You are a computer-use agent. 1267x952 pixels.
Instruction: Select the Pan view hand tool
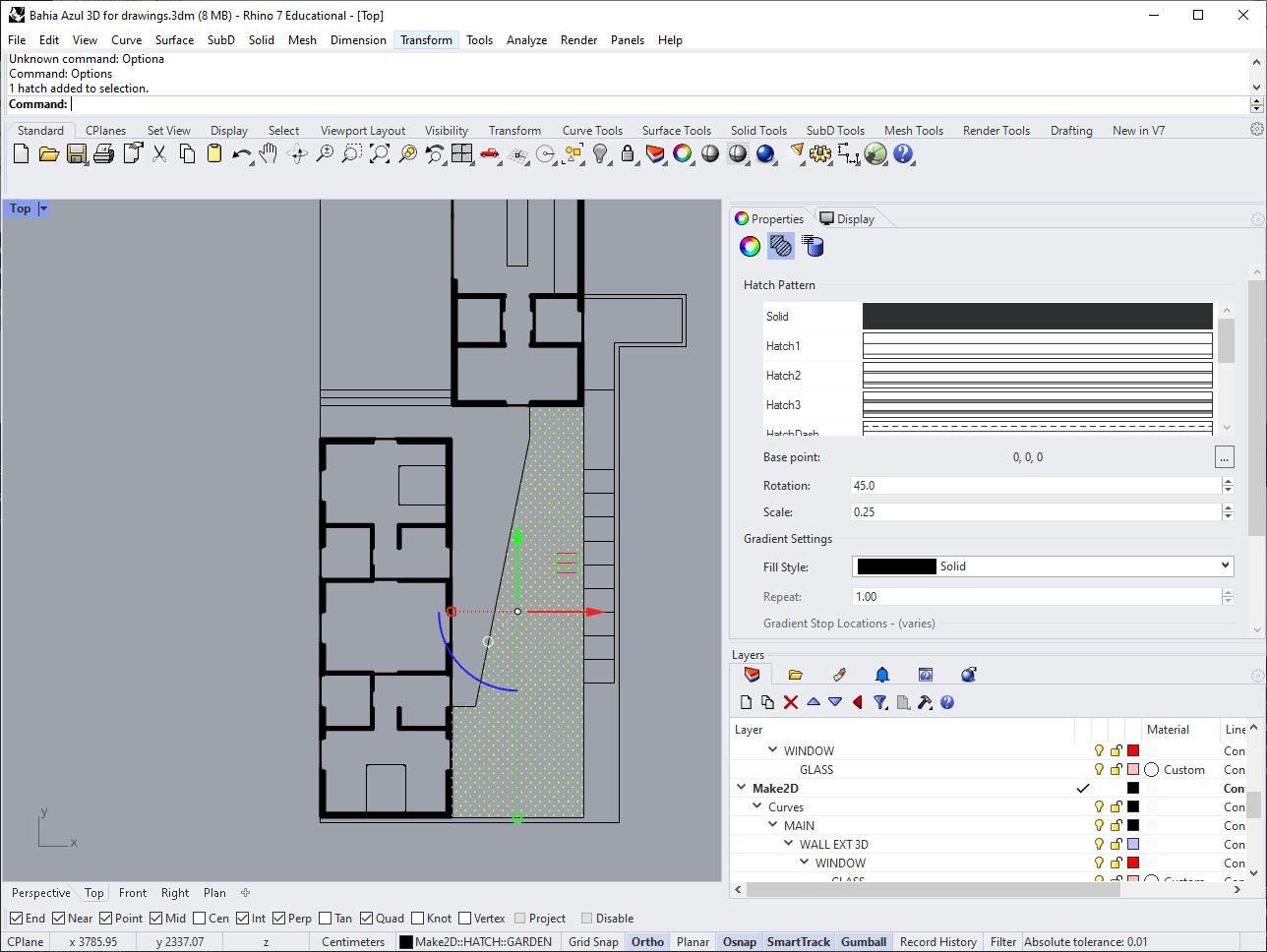click(x=268, y=153)
